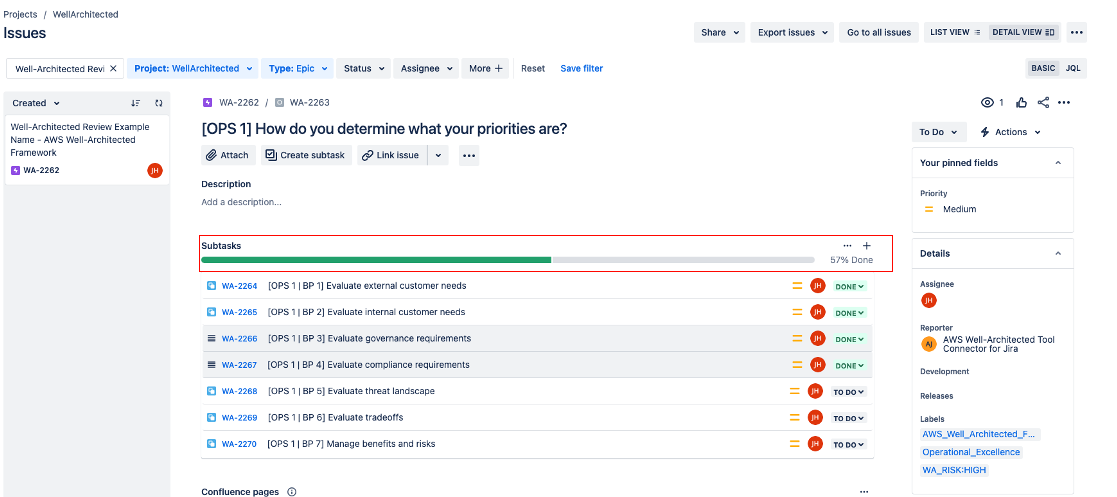This screenshot has height=497, width=1117.
Task: Add a subtask with the plus icon
Action: click(866, 245)
